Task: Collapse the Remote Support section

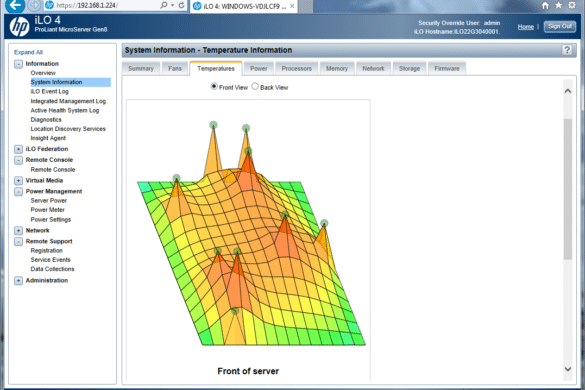Action: 18,241
